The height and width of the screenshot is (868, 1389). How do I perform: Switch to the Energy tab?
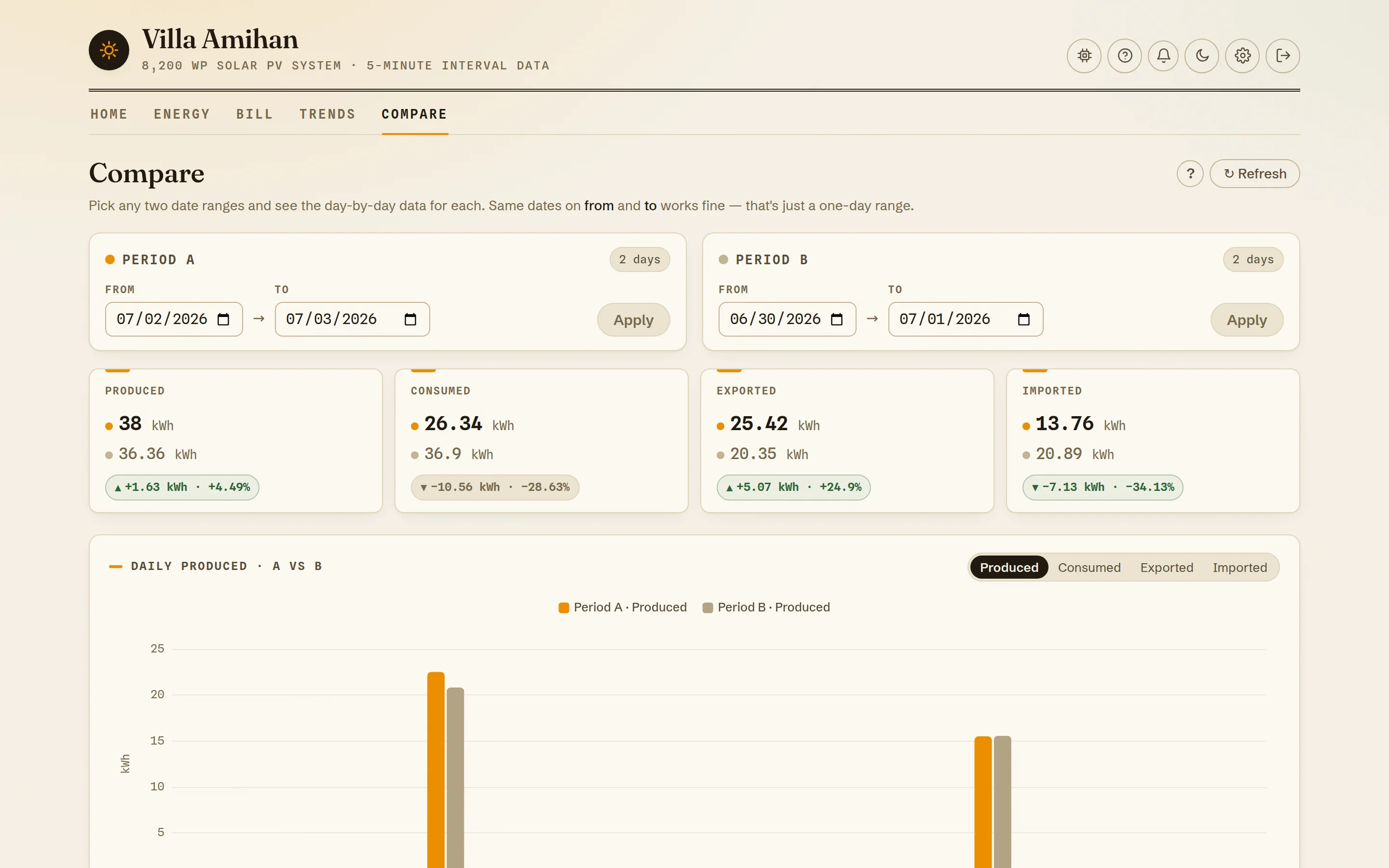(x=182, y=114)
